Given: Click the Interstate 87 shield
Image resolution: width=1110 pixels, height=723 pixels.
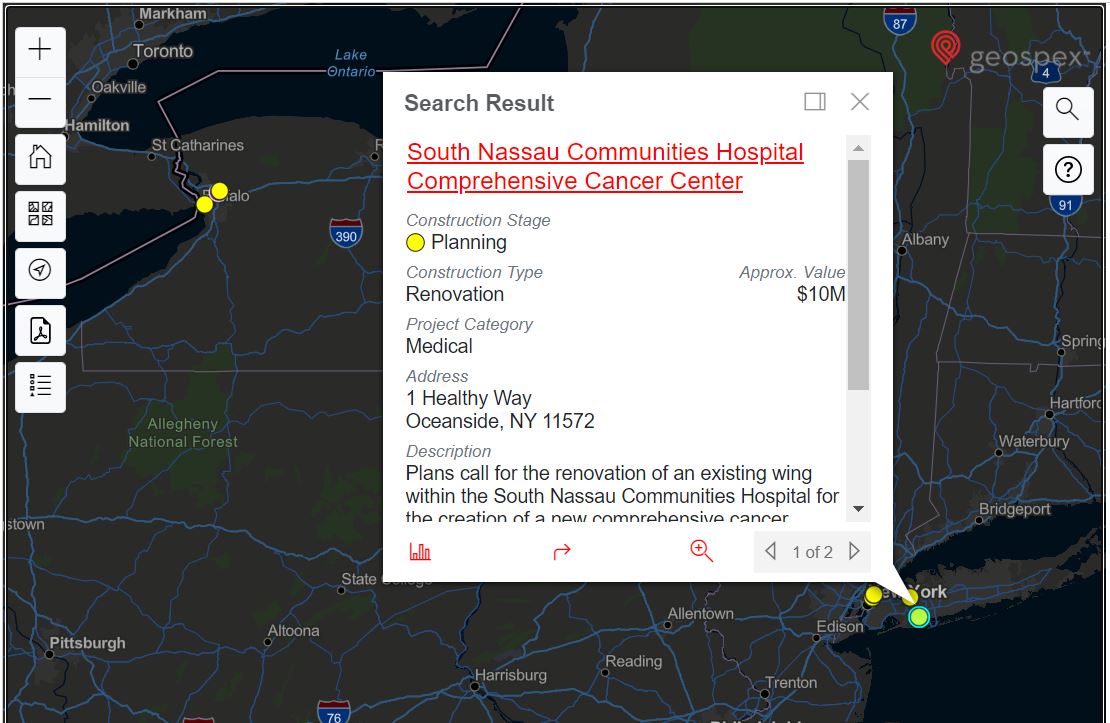Looking at the screenshot, I should pos(900,21).
